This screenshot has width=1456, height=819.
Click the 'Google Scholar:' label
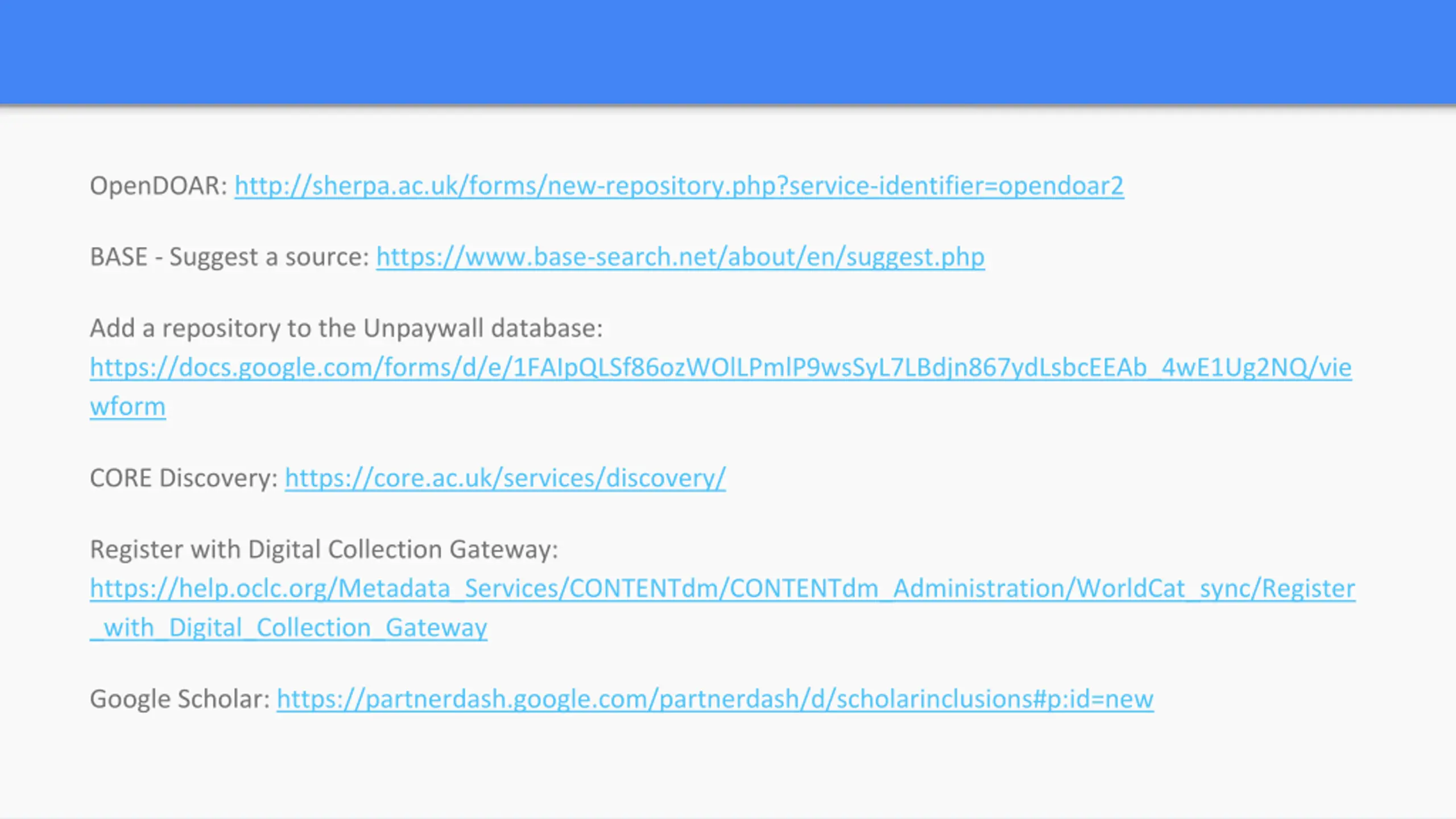pyautogui.click(x=180, y=699)
